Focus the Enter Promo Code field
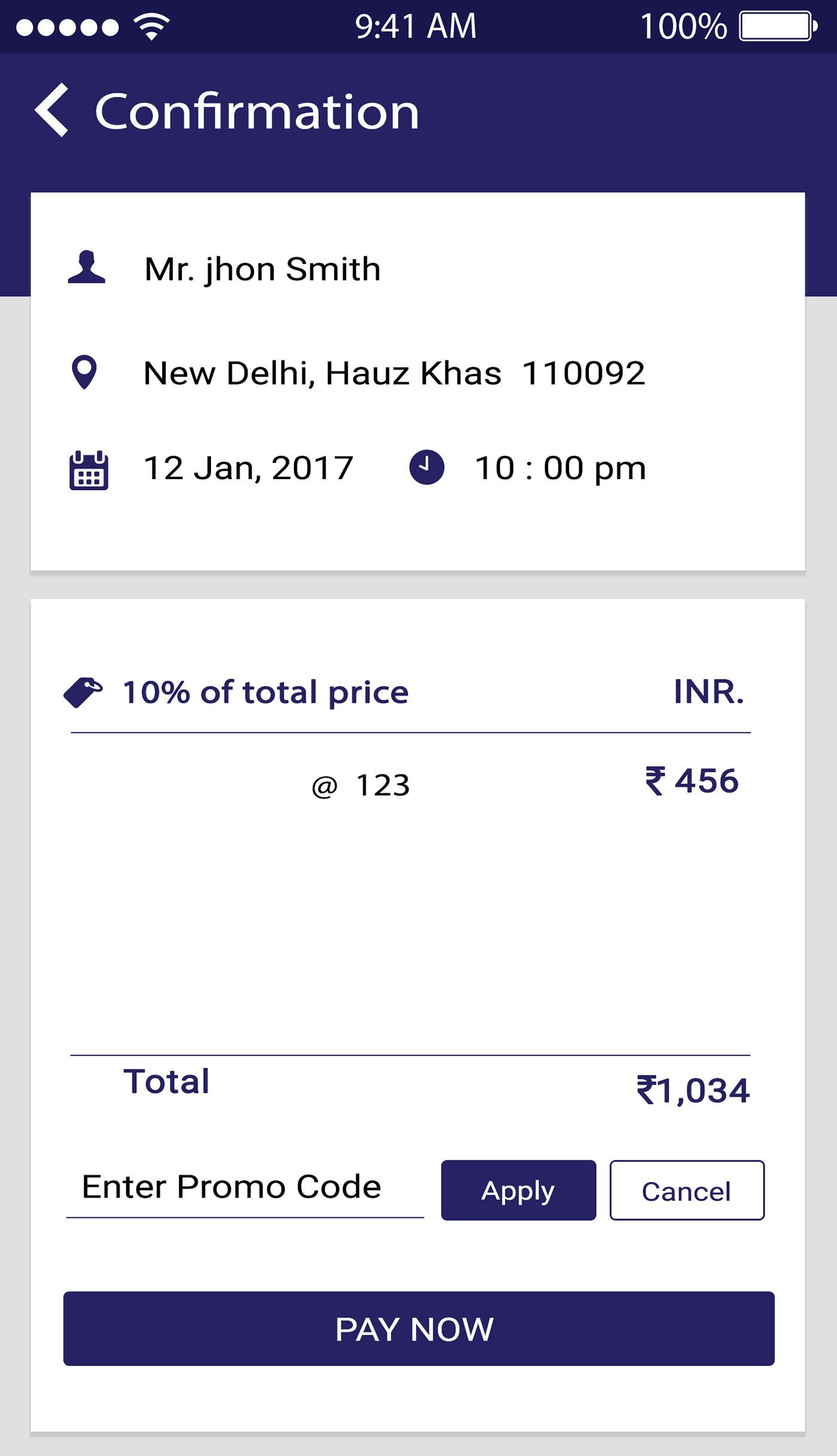This screenshot has width=837, height=1456. point(245,1189)
